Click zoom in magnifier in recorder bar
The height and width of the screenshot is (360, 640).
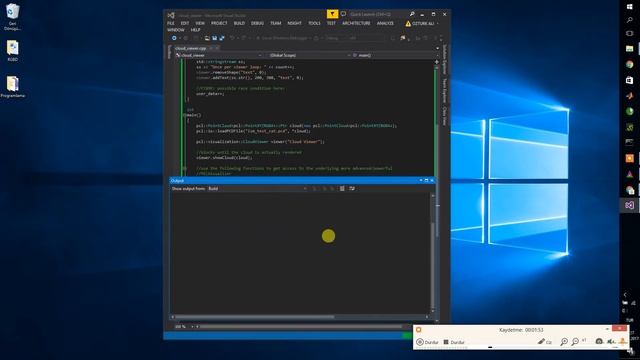tap(564, 342)
